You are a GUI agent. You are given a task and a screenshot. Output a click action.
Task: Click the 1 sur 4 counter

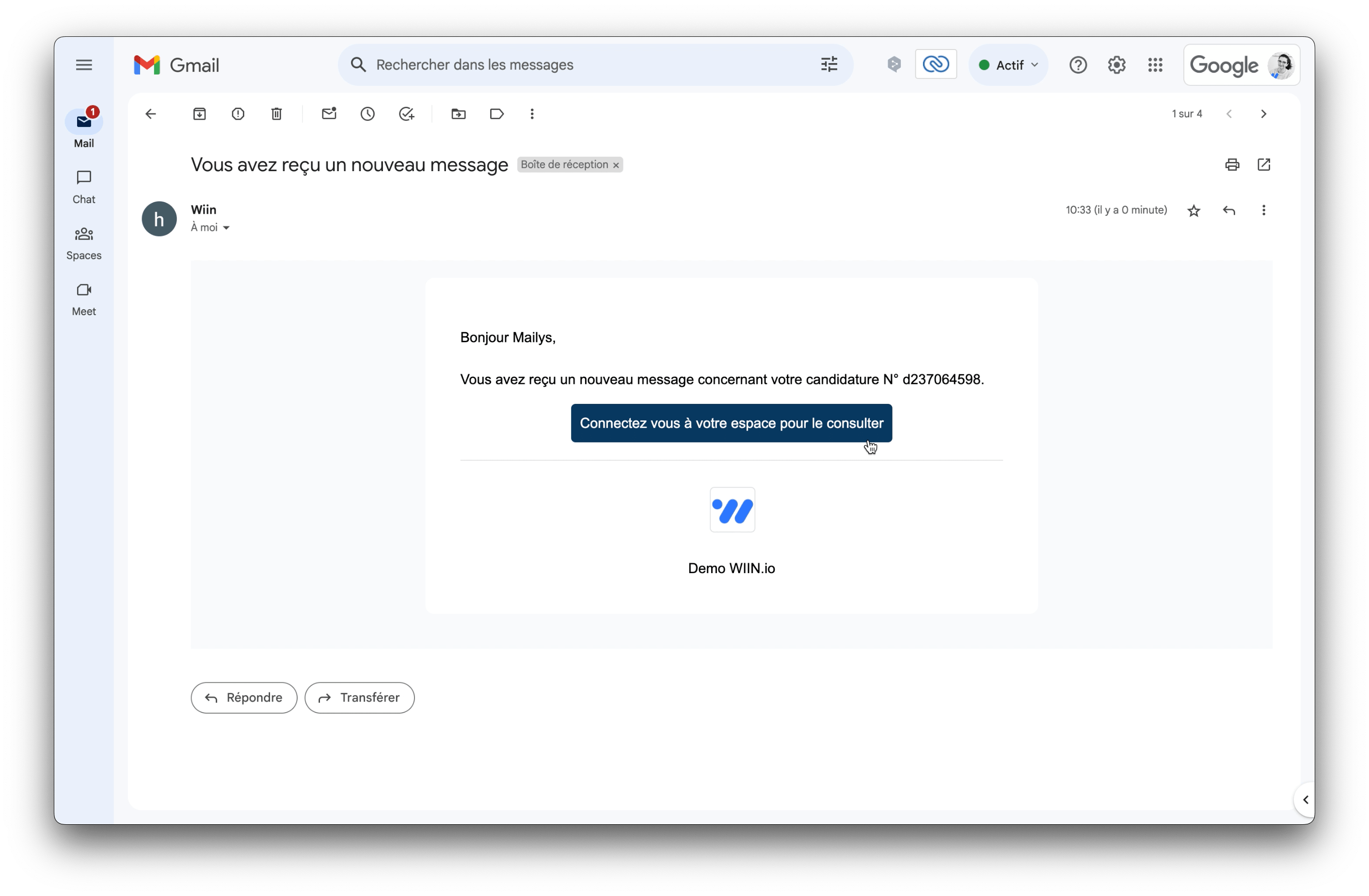click(1187, 114)
